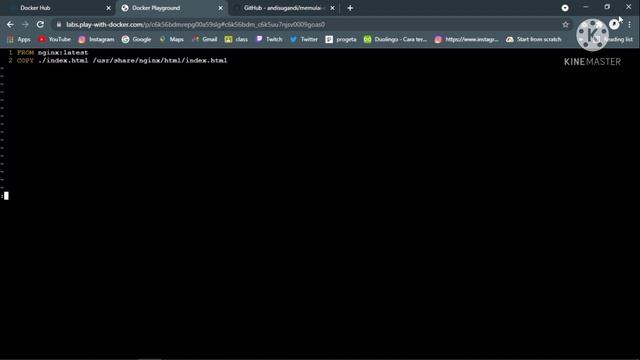Open the Maps bookmark

click(x=171, y=39)
